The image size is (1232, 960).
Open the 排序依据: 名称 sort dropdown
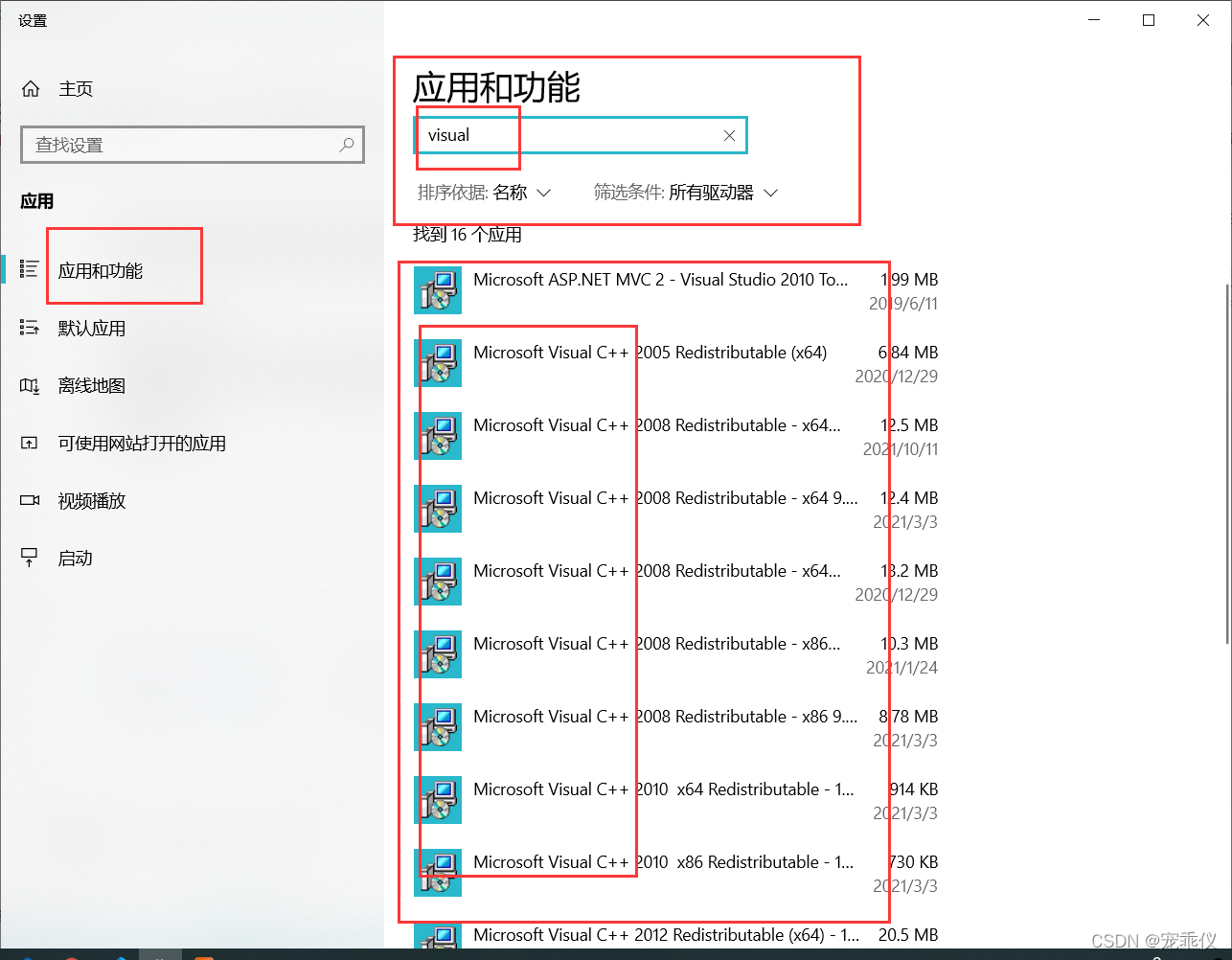coord(485,193)
